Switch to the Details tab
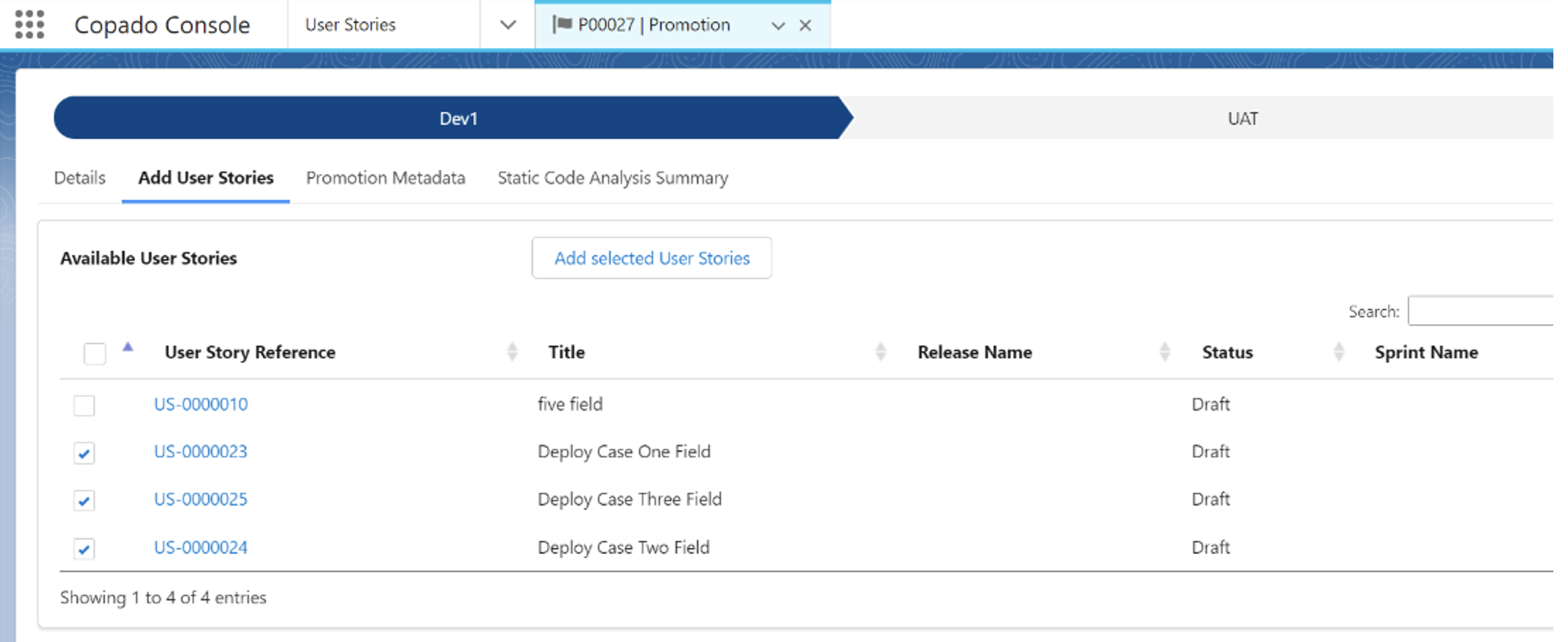 (80, 178)
